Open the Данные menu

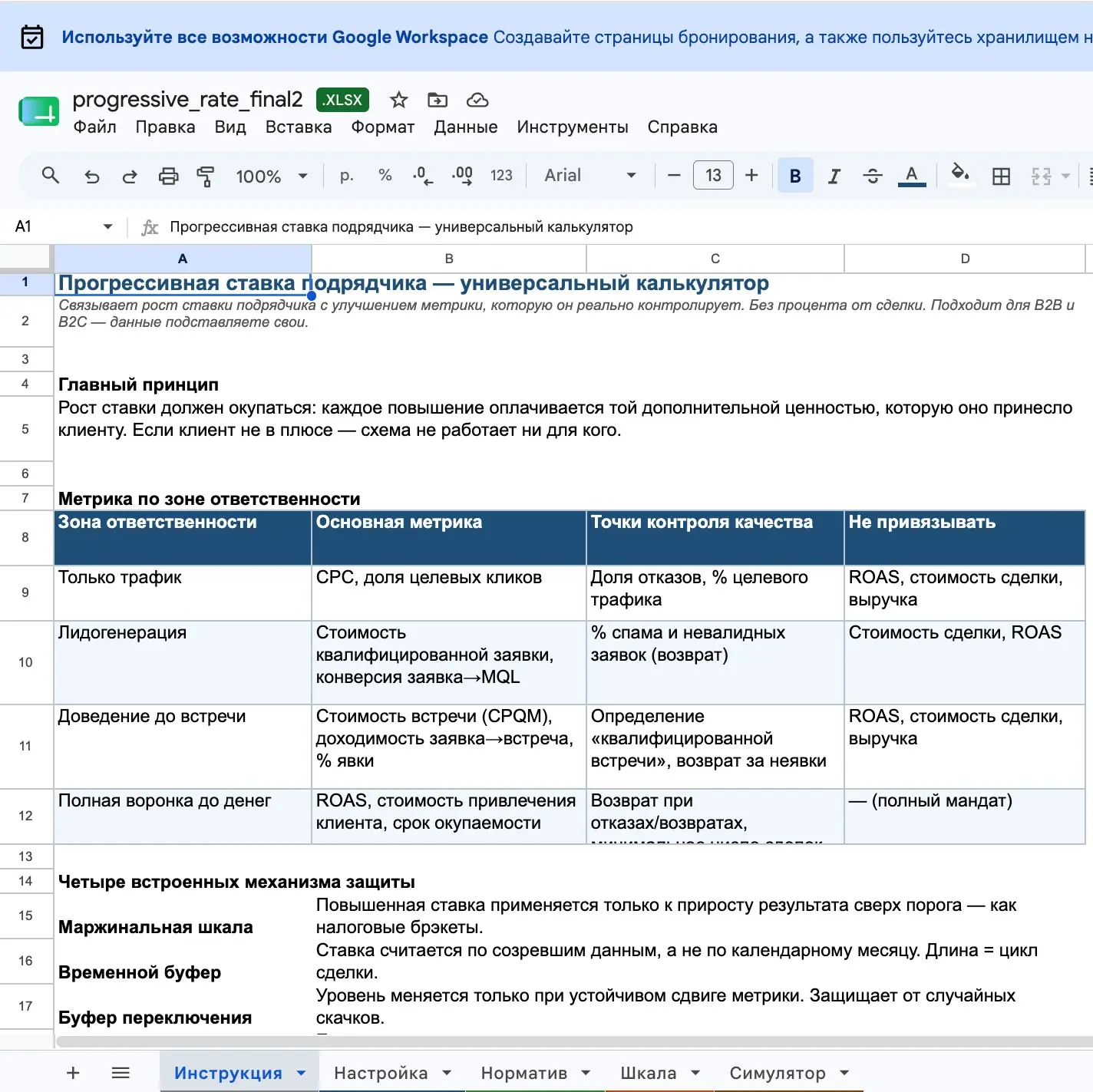pyautogui.click(x=466, y=127)
